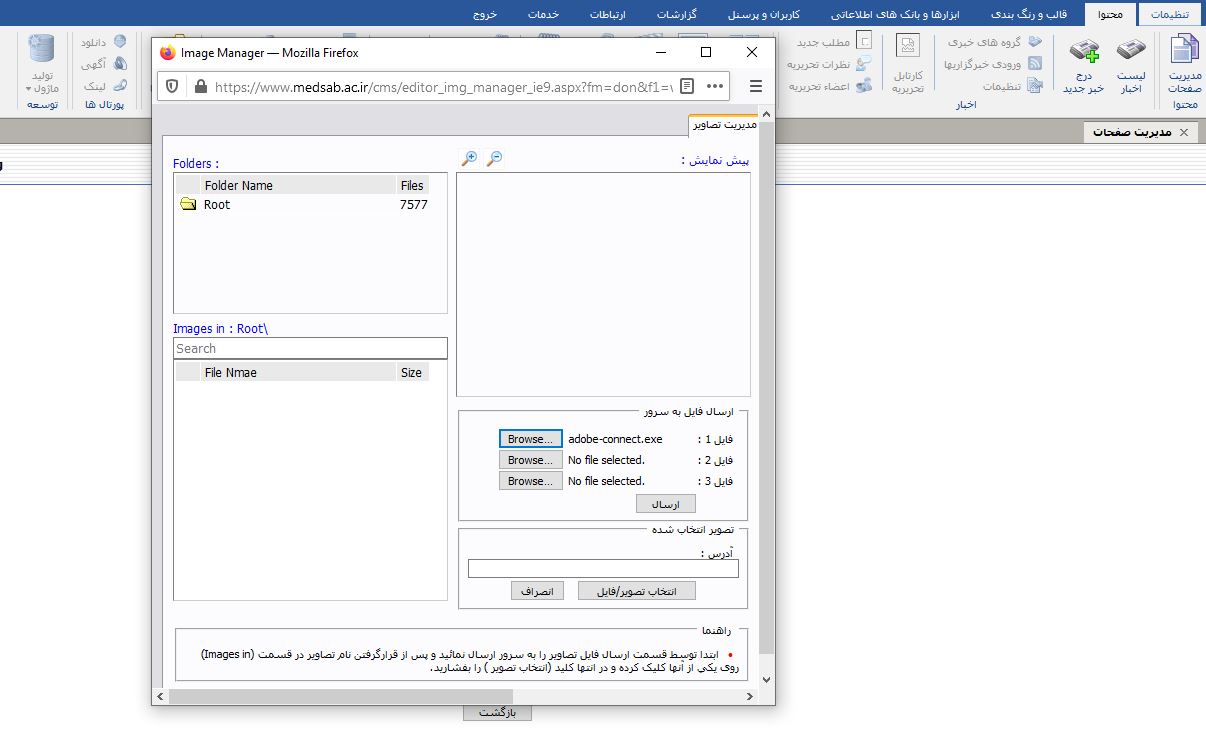This screenshot has width=1206, height=731.
Task: Open the گزارشات menu
Action: [677, 14]
